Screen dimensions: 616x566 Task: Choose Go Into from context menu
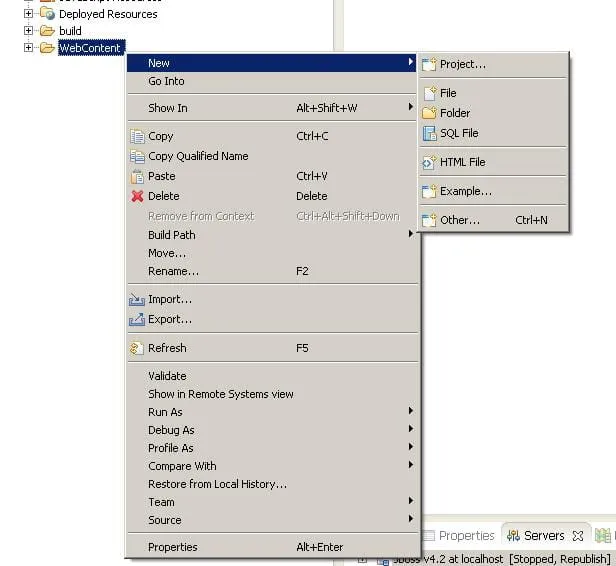[271, 81]
